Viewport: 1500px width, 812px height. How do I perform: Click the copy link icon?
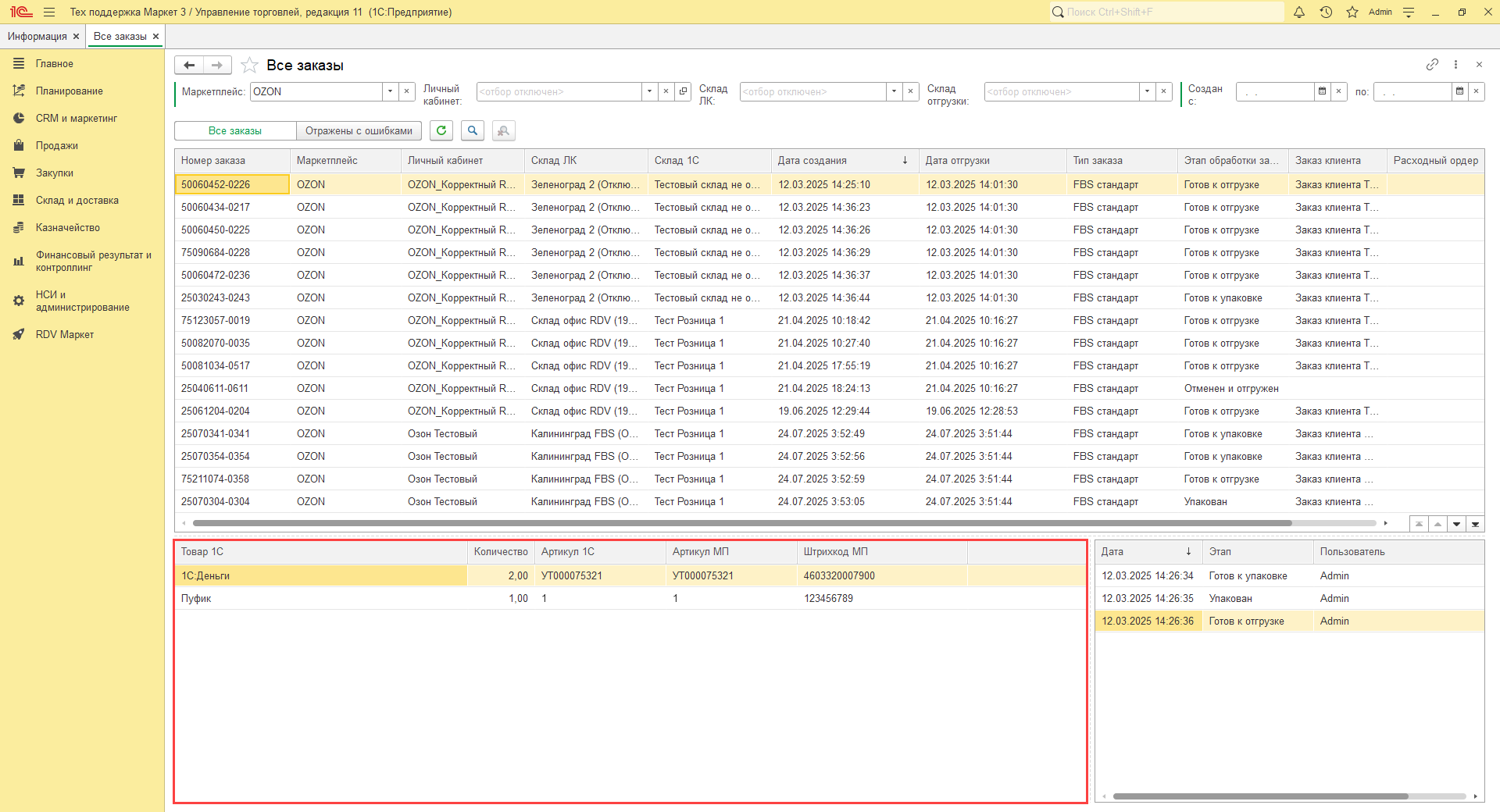[1432, 65]
